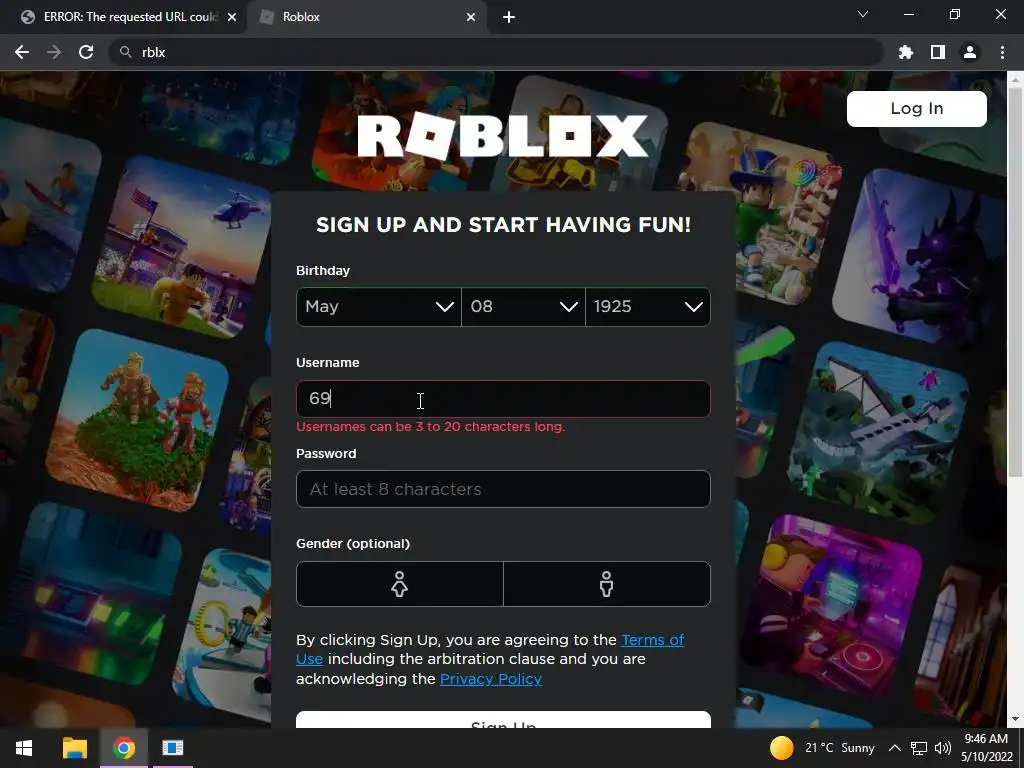Go back with the browser back arrow
The height and width of the screenshot is (768, 1024).
click(x=22, y=52)
